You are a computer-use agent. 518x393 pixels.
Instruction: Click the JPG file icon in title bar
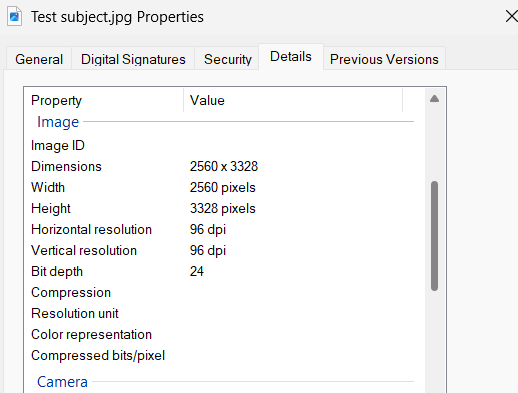click(x=14, y=16)
